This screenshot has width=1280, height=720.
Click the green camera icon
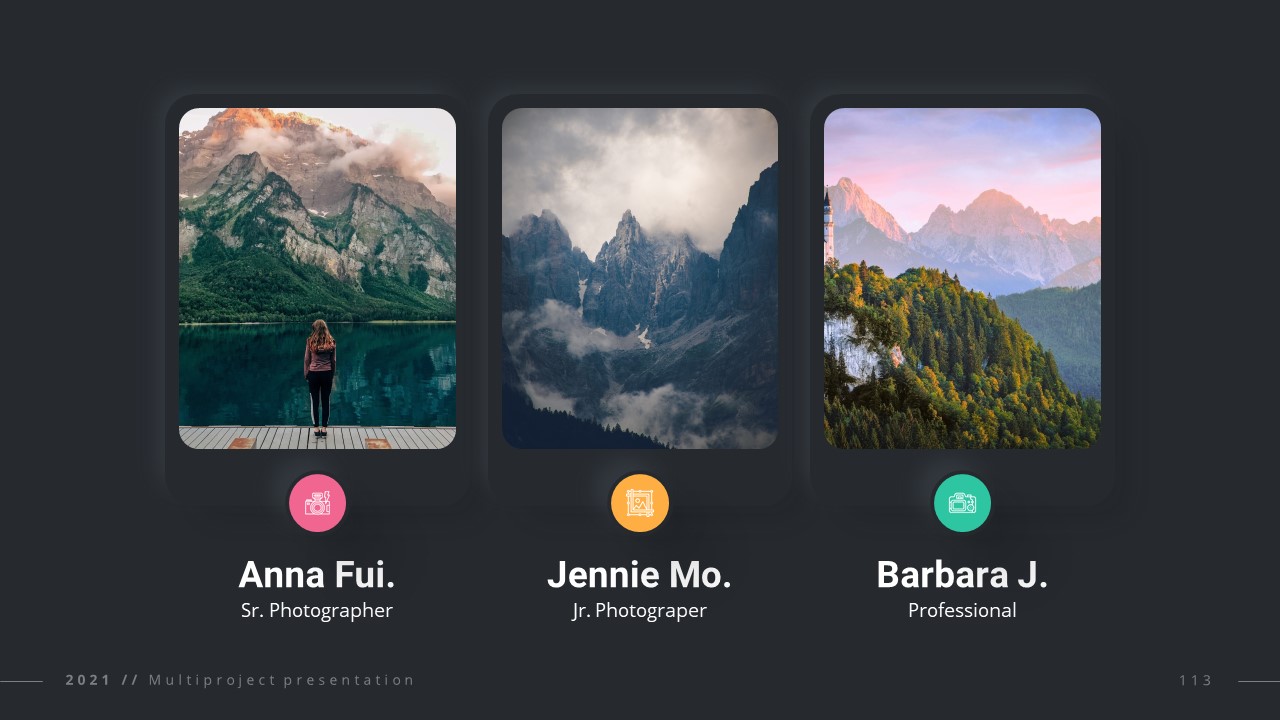point(962,503)
